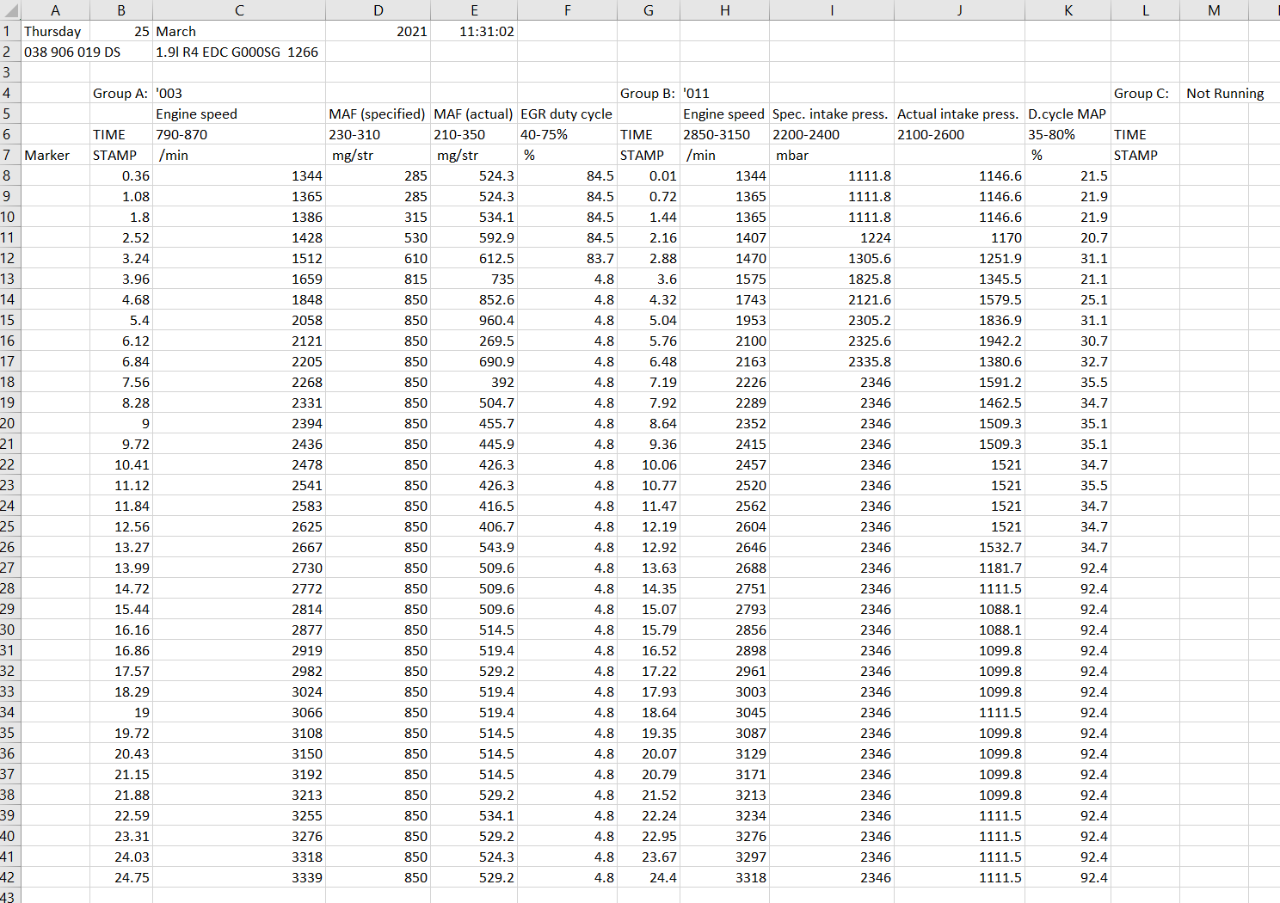Select the column A header
1280x903 pixels.
click(54, 10)
